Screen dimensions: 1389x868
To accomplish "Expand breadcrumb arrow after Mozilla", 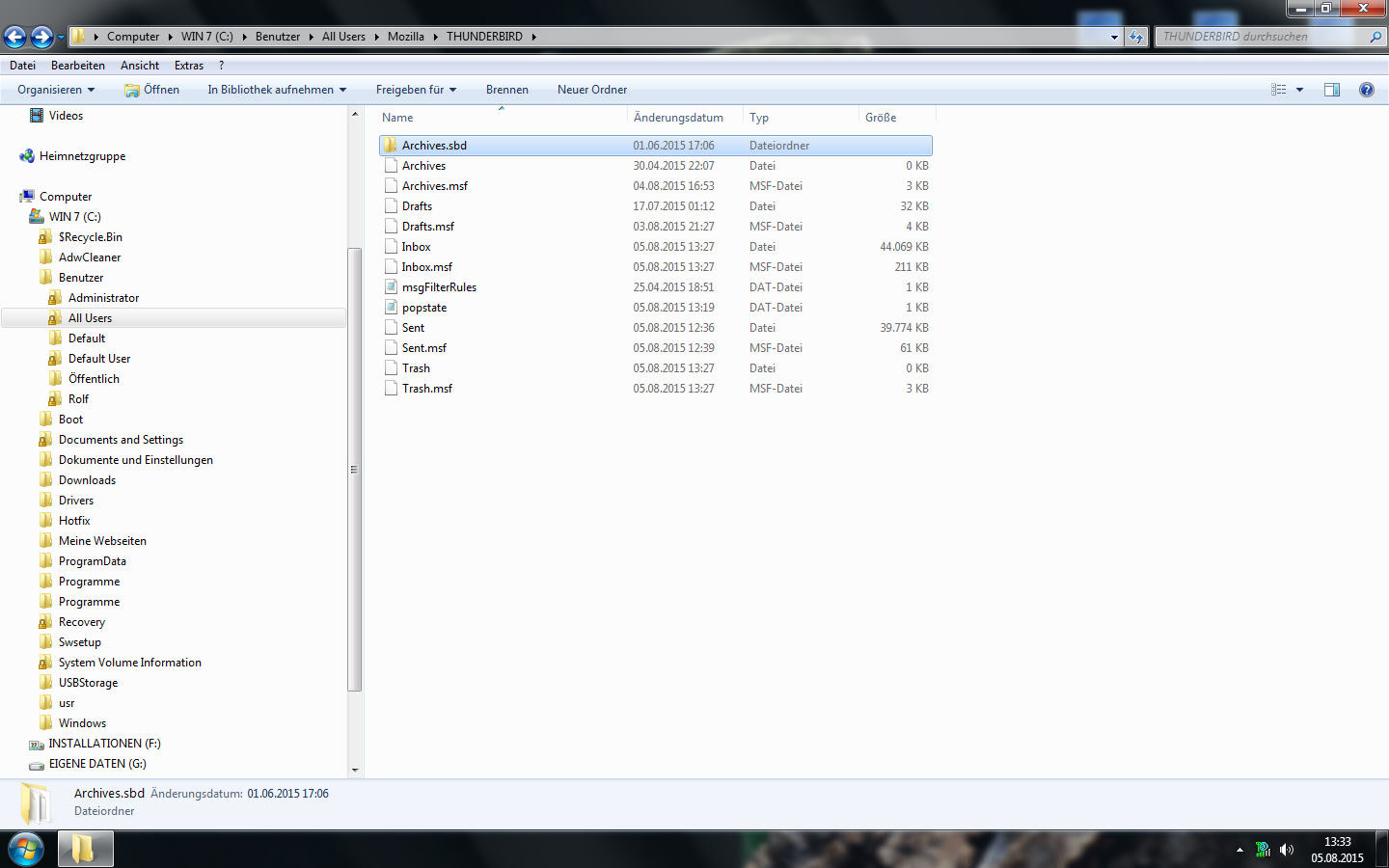I will 435,37.
